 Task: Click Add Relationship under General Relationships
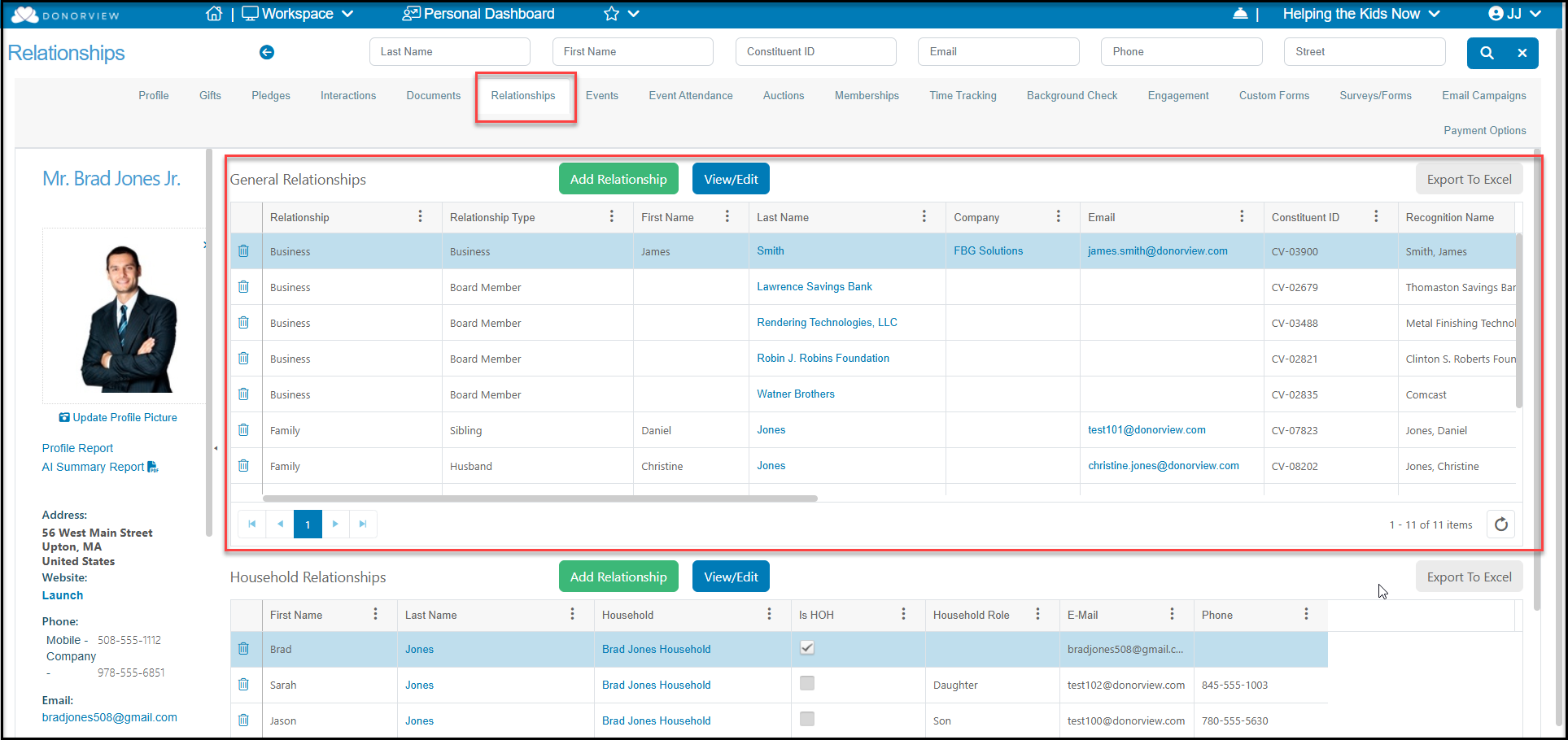[x=618, y=179]
